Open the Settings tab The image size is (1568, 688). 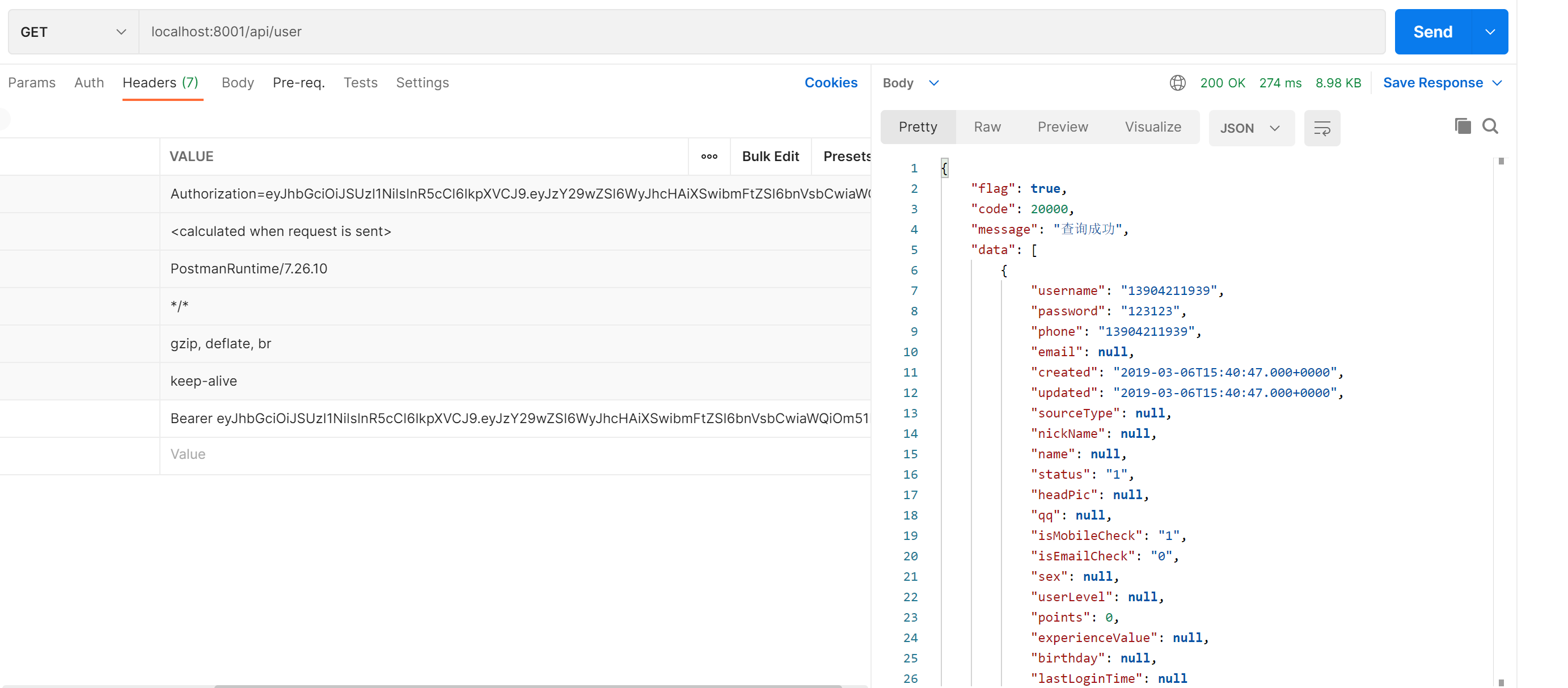pyautogui.click(x=422, y=83)
